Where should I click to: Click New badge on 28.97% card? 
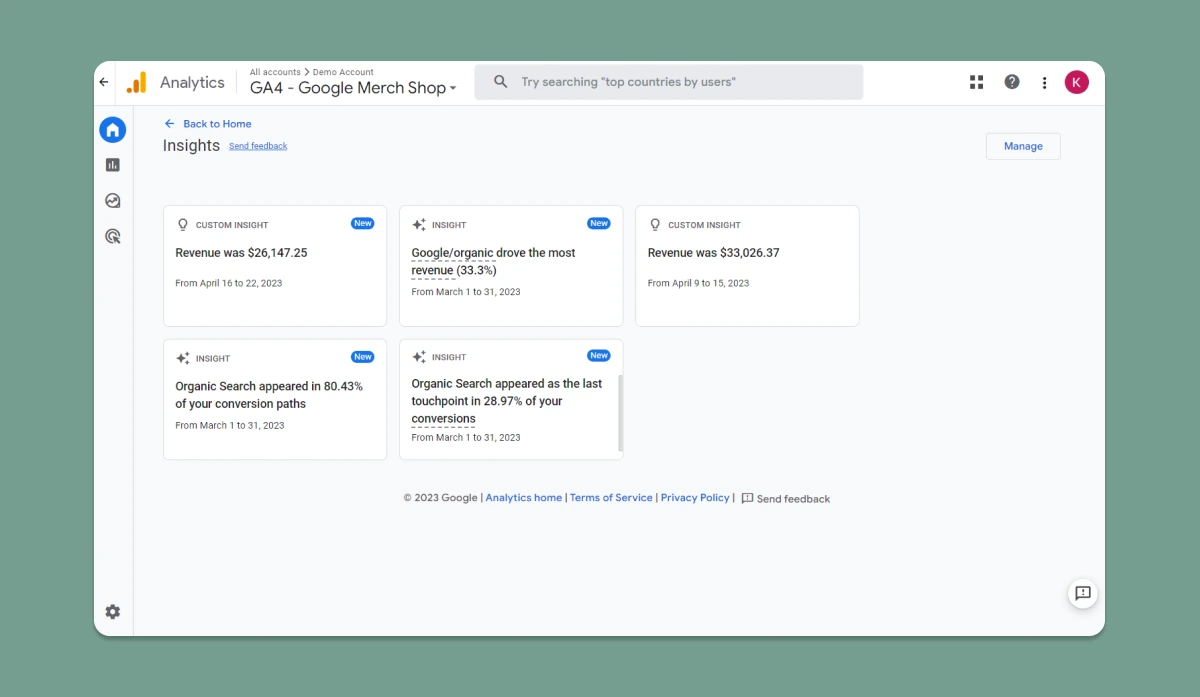pos(599,356)
